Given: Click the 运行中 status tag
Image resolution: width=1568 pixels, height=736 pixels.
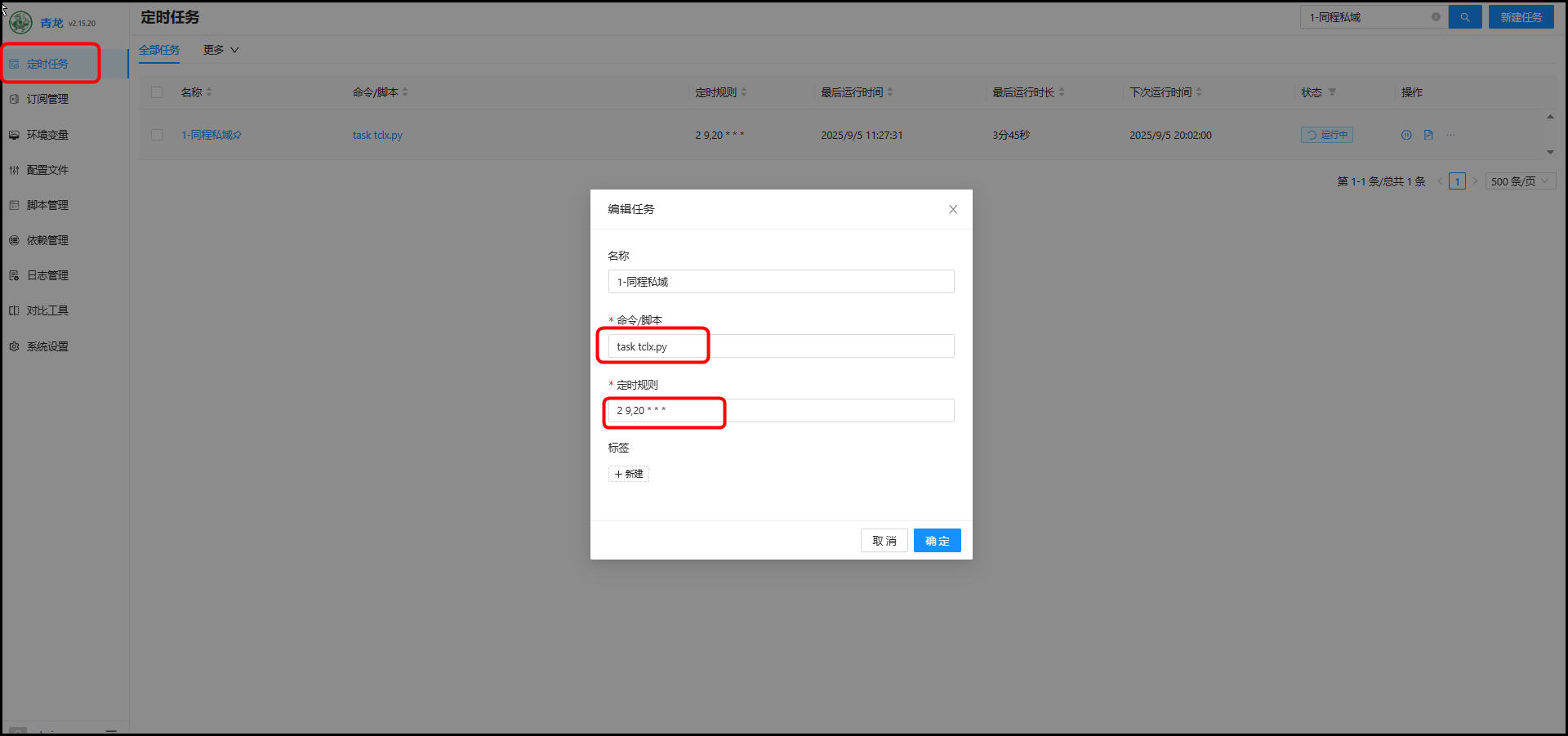Looking at the screenshot, I should click(x=1327, y=135).
